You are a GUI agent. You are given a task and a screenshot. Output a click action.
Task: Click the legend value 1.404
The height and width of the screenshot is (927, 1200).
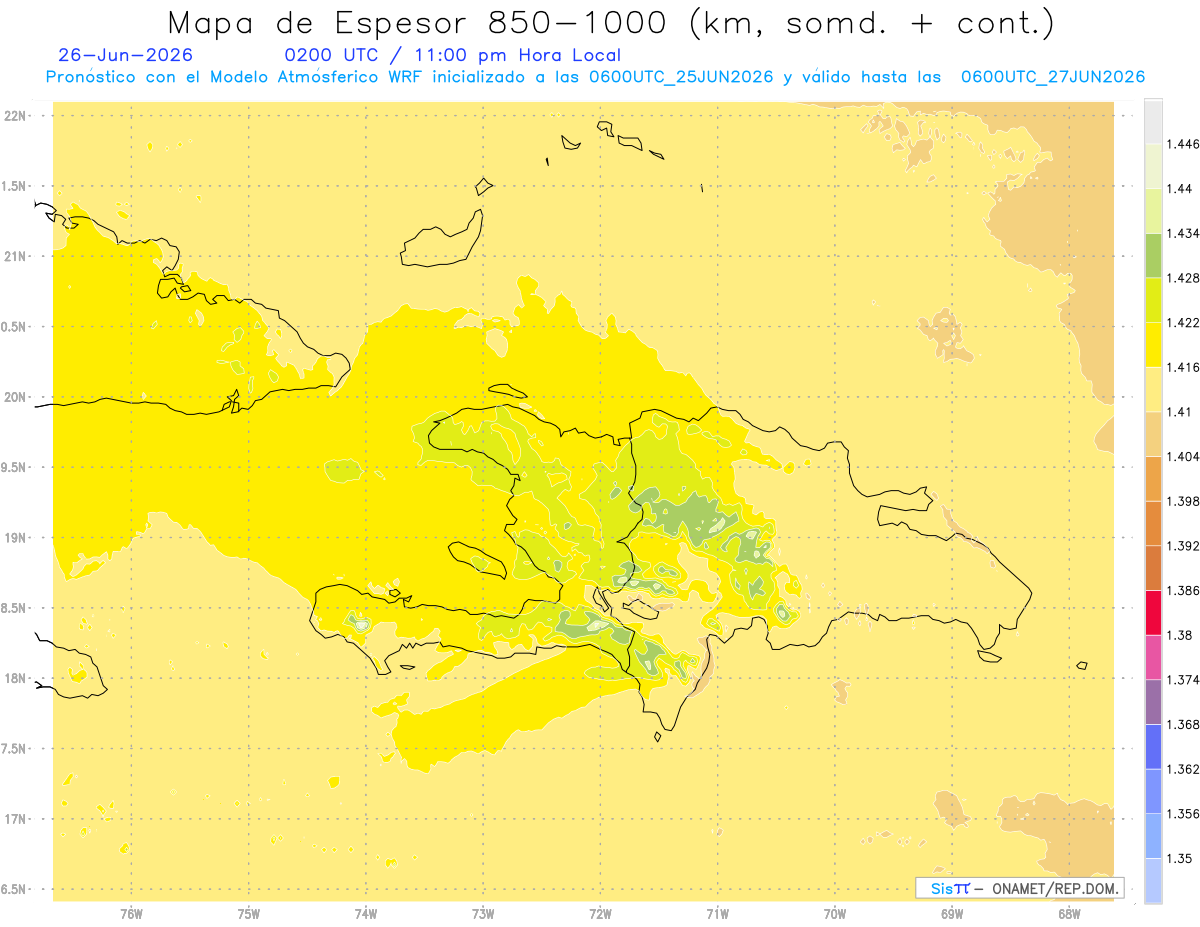[x=1183, y=457]
